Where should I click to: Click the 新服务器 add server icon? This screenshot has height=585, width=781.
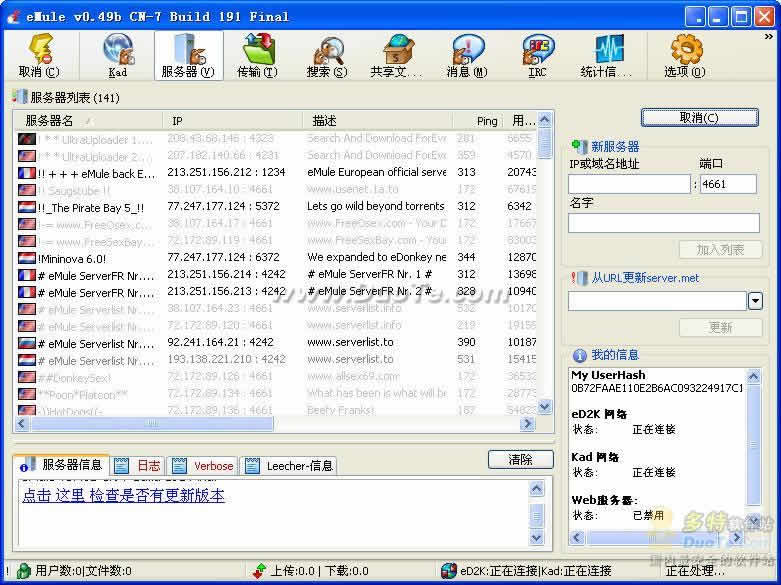point(579,146)
